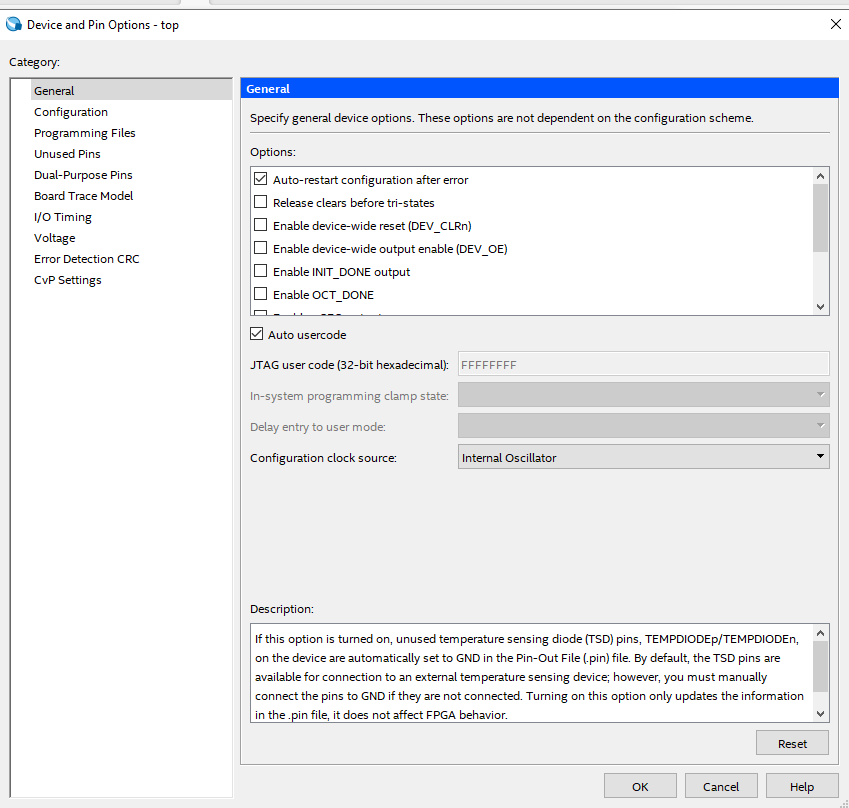Open the Configuration category
Screen dimensions: 849x808
[71, 112]
